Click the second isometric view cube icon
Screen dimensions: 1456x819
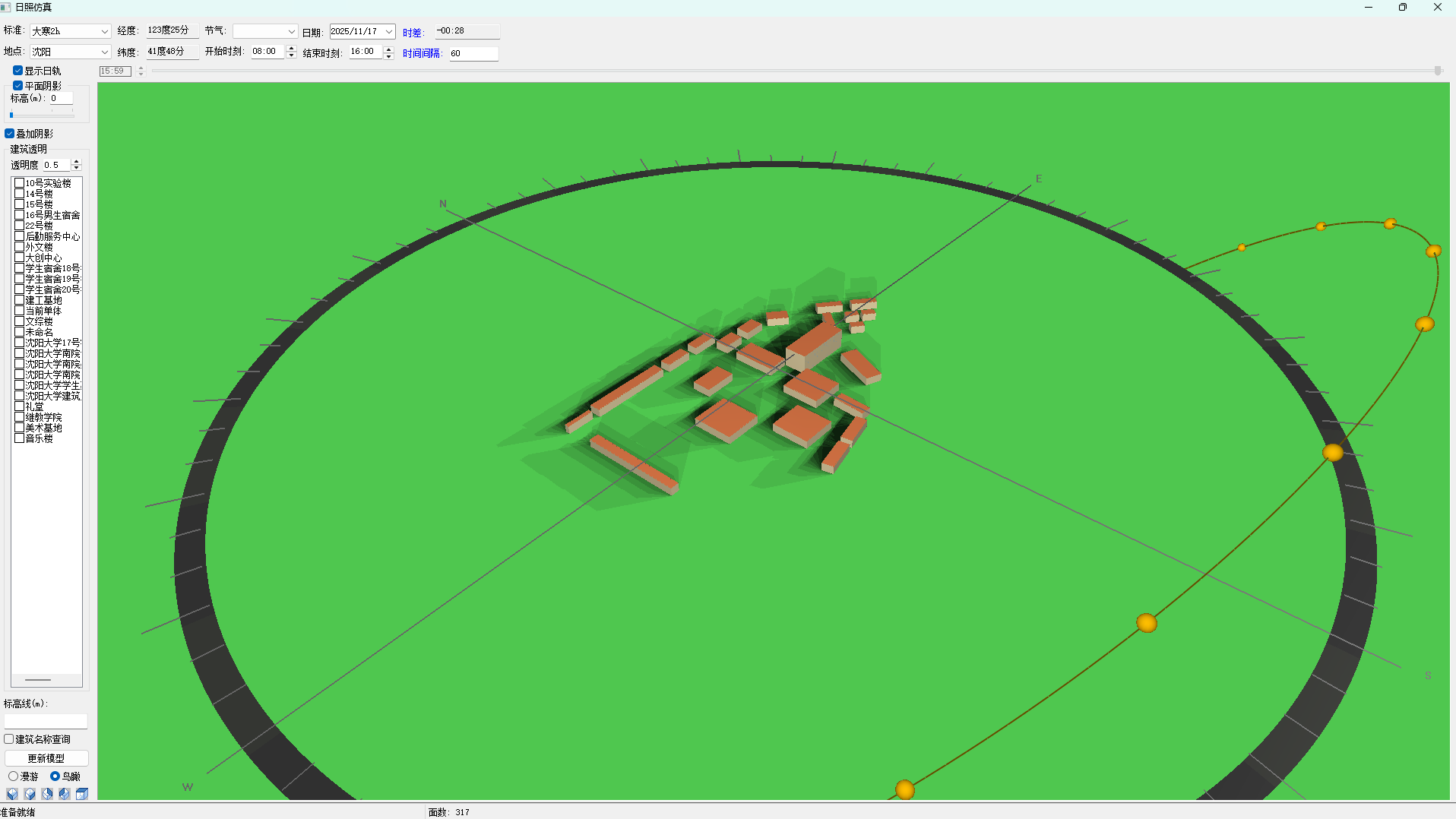(x=30, y=794)
